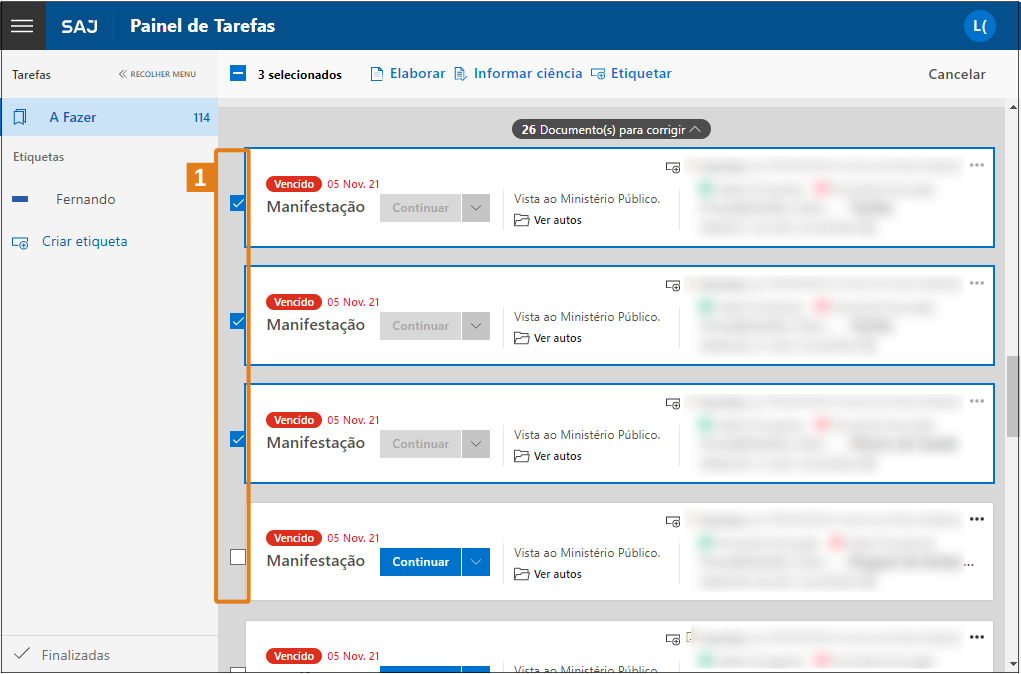Open the Finalizadas section
The height and width of the screenshot is (674, 1021).
75,655
